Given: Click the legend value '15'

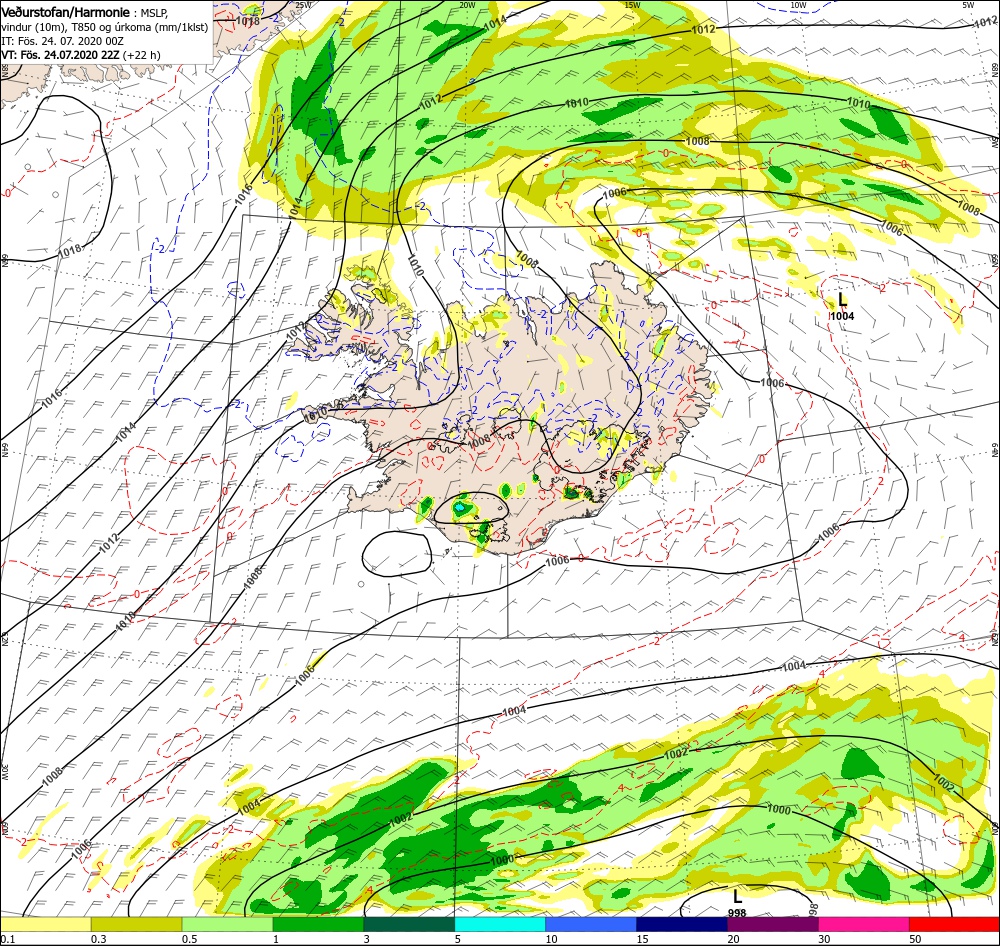Looking at the screenshot, I should 642,939.
